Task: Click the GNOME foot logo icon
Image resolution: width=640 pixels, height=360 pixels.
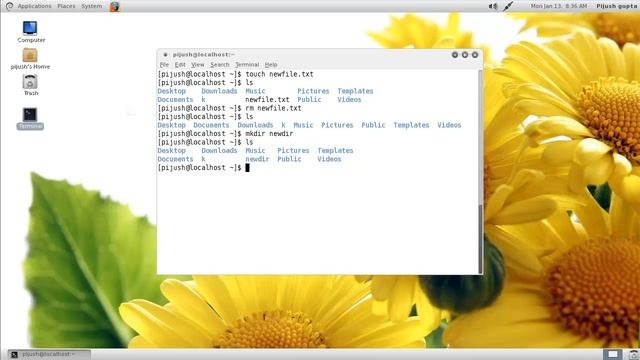Action: point(9,6)
